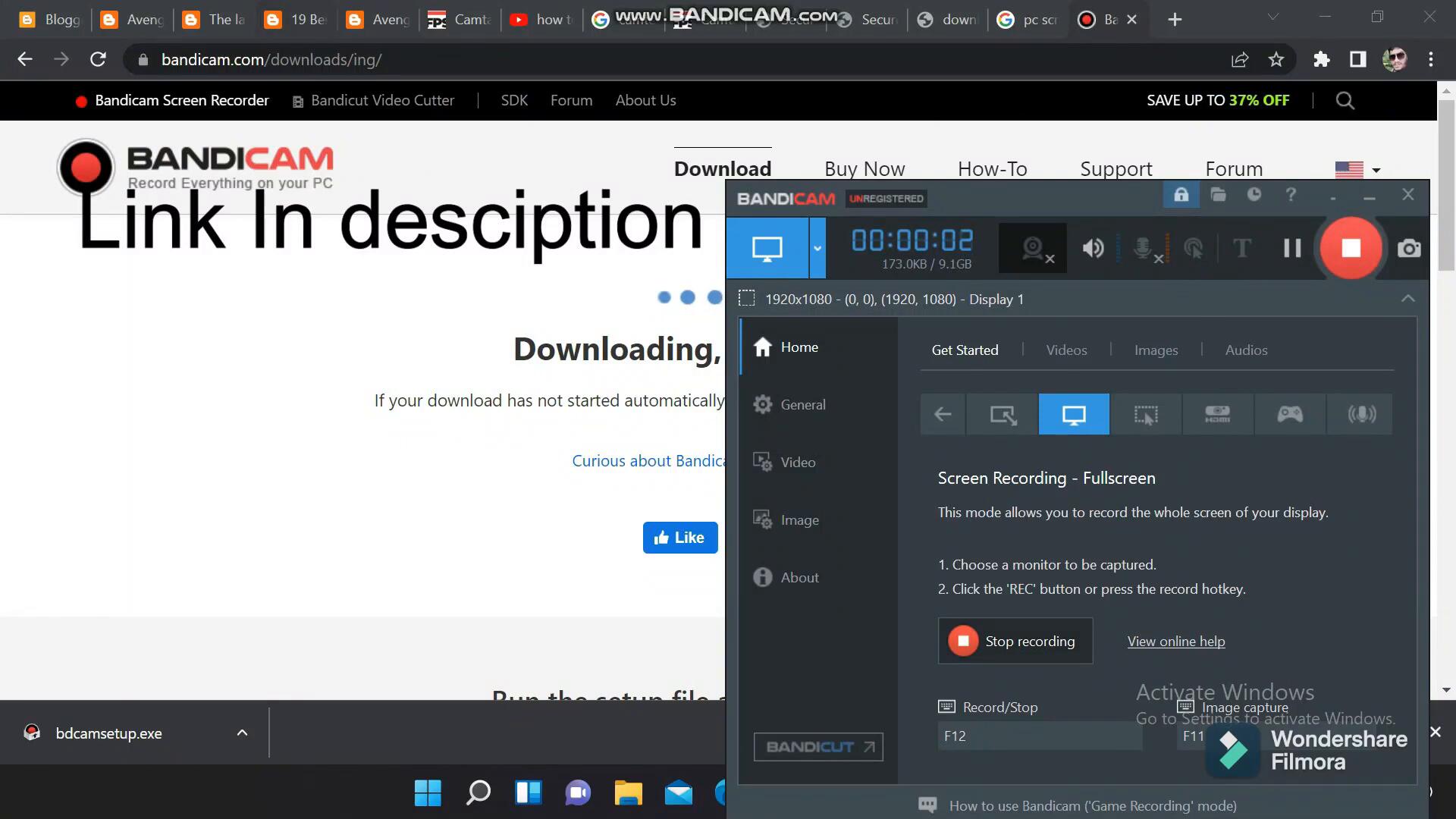The image size is (1456, 819).
Task: Expand recording mode dropdown arrow
Action: point(817,248)
